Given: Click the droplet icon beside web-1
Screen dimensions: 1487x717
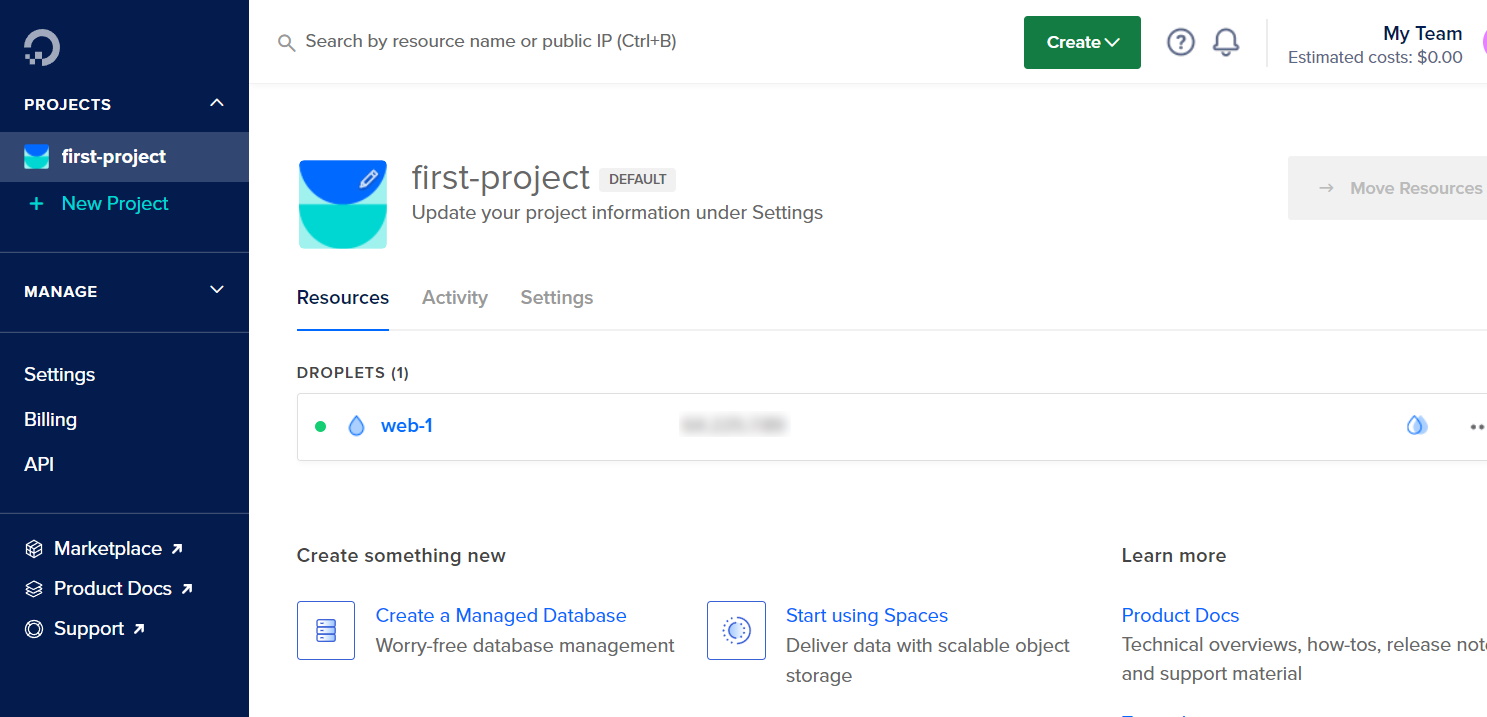Looking at the screenshot, I should pyautogui.click(x=356, y=426).
